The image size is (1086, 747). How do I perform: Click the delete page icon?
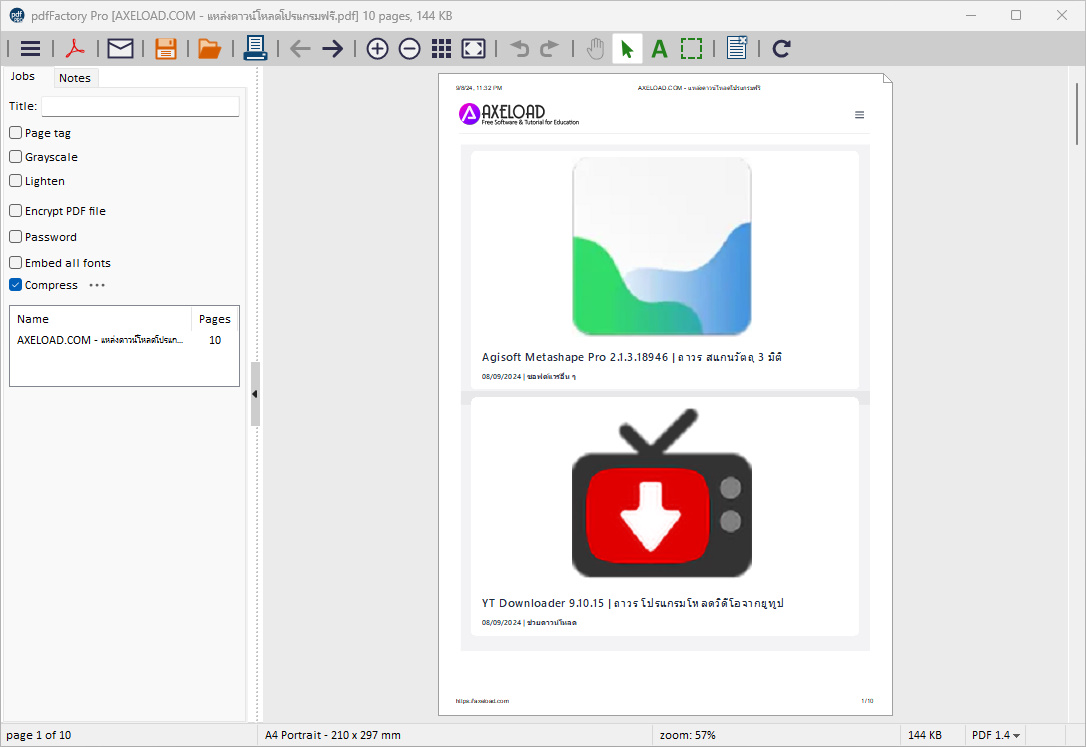click(x=737, y=48)
